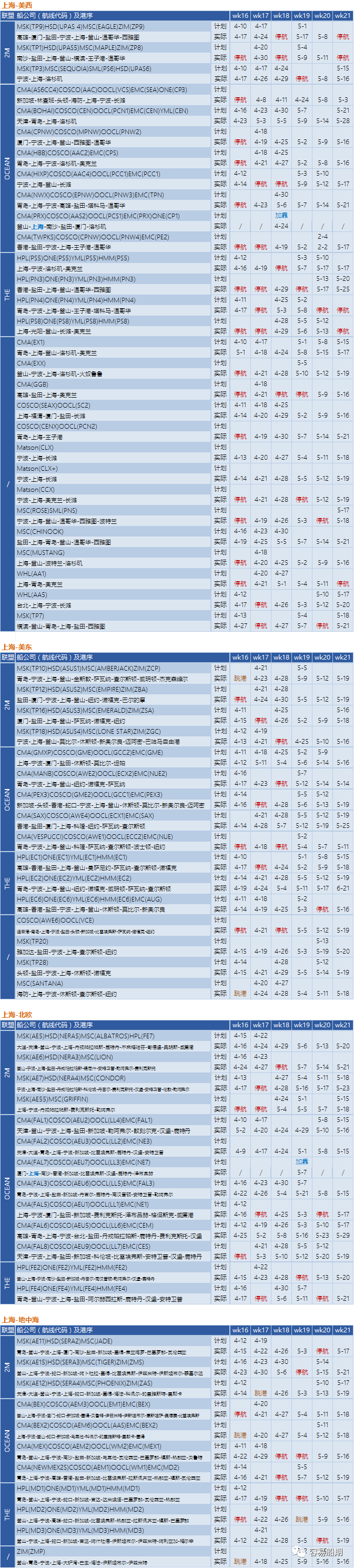Select MSK(TP28) service row

(x=113, y=963)
